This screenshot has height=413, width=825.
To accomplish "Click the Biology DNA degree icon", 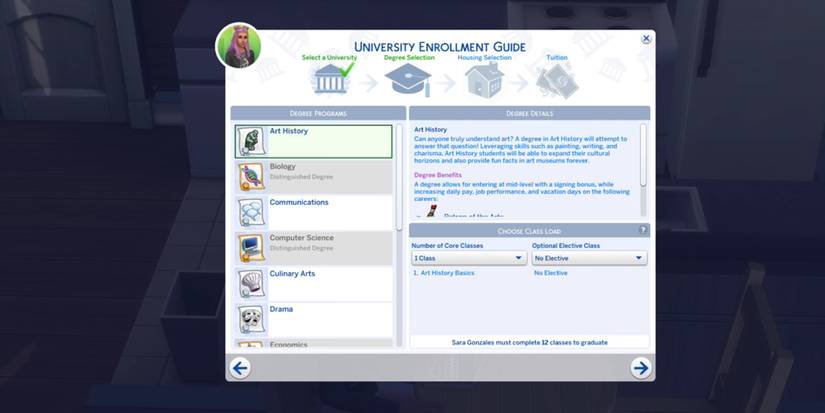I will (x=251, y=177).
